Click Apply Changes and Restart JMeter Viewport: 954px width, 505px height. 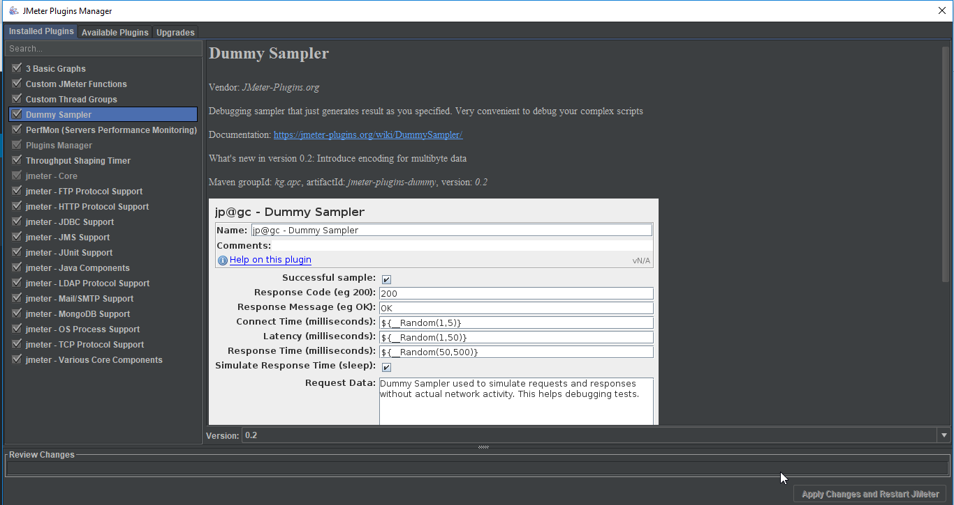click(x=870, y=494)
